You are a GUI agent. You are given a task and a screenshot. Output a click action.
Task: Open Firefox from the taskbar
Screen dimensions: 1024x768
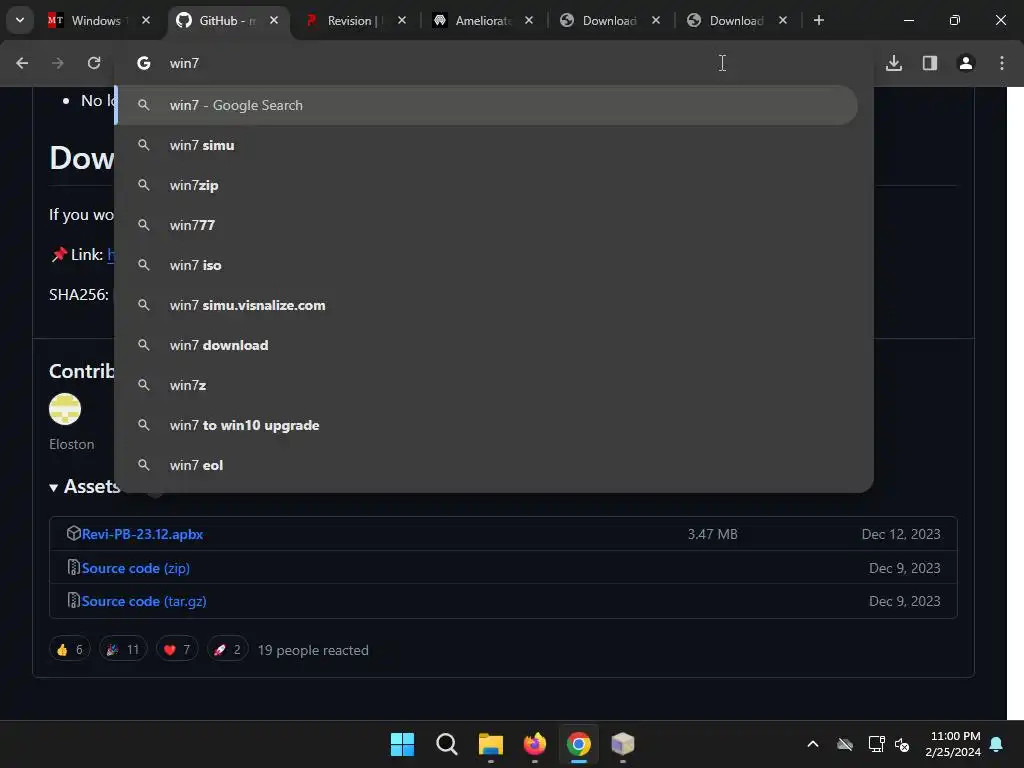coord(535,744)
